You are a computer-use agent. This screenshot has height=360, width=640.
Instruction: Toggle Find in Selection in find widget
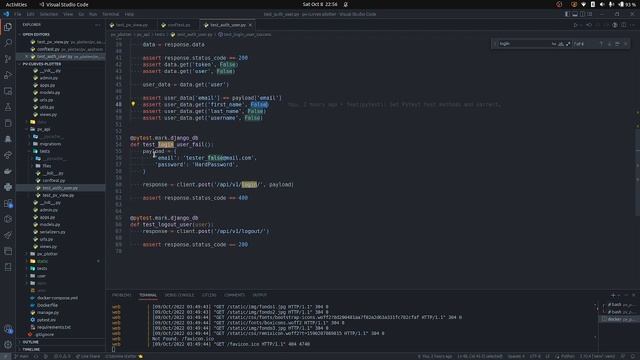click(617, 44)
